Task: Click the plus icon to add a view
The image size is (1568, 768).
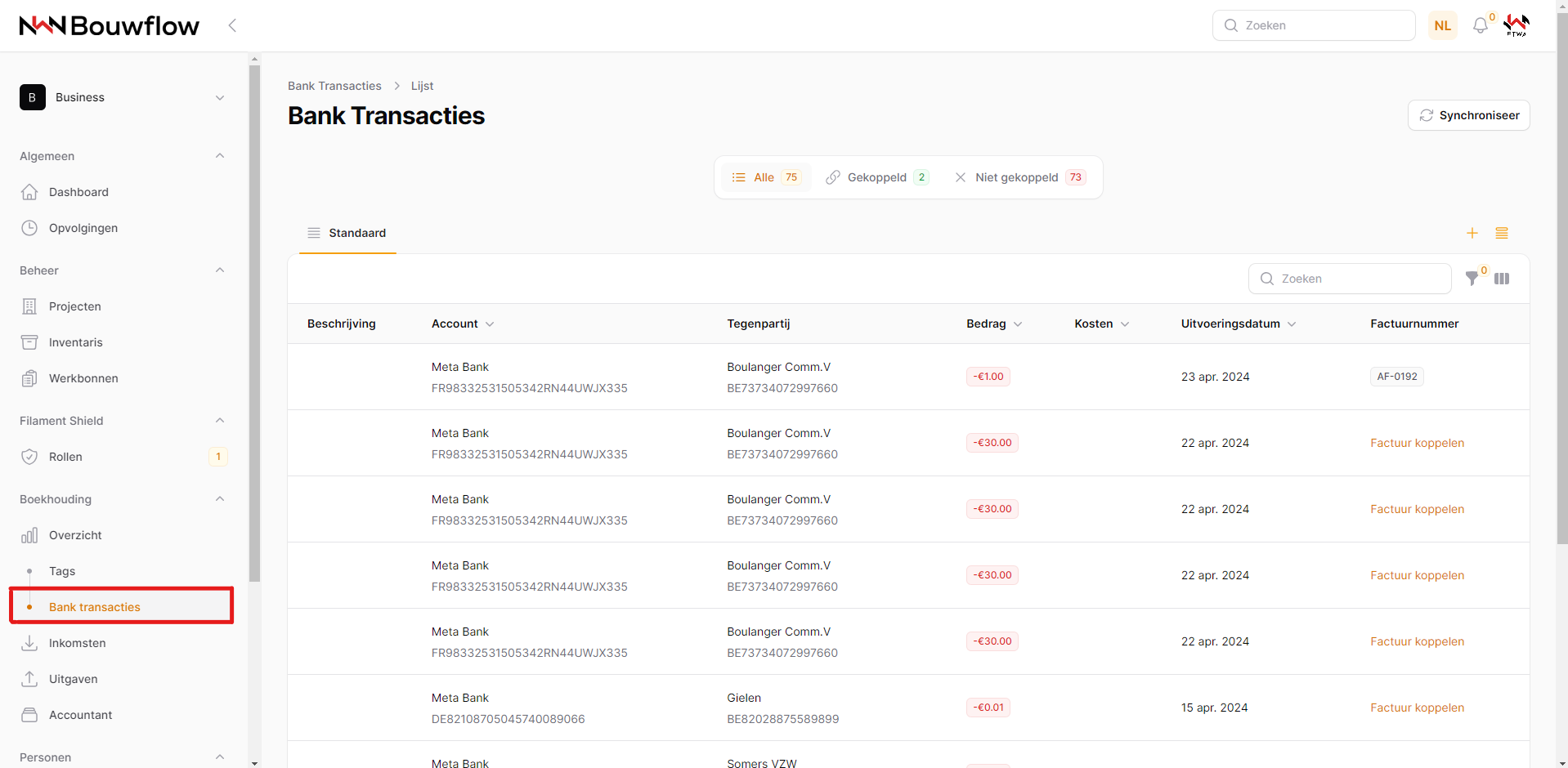Action: (1472, 233)
